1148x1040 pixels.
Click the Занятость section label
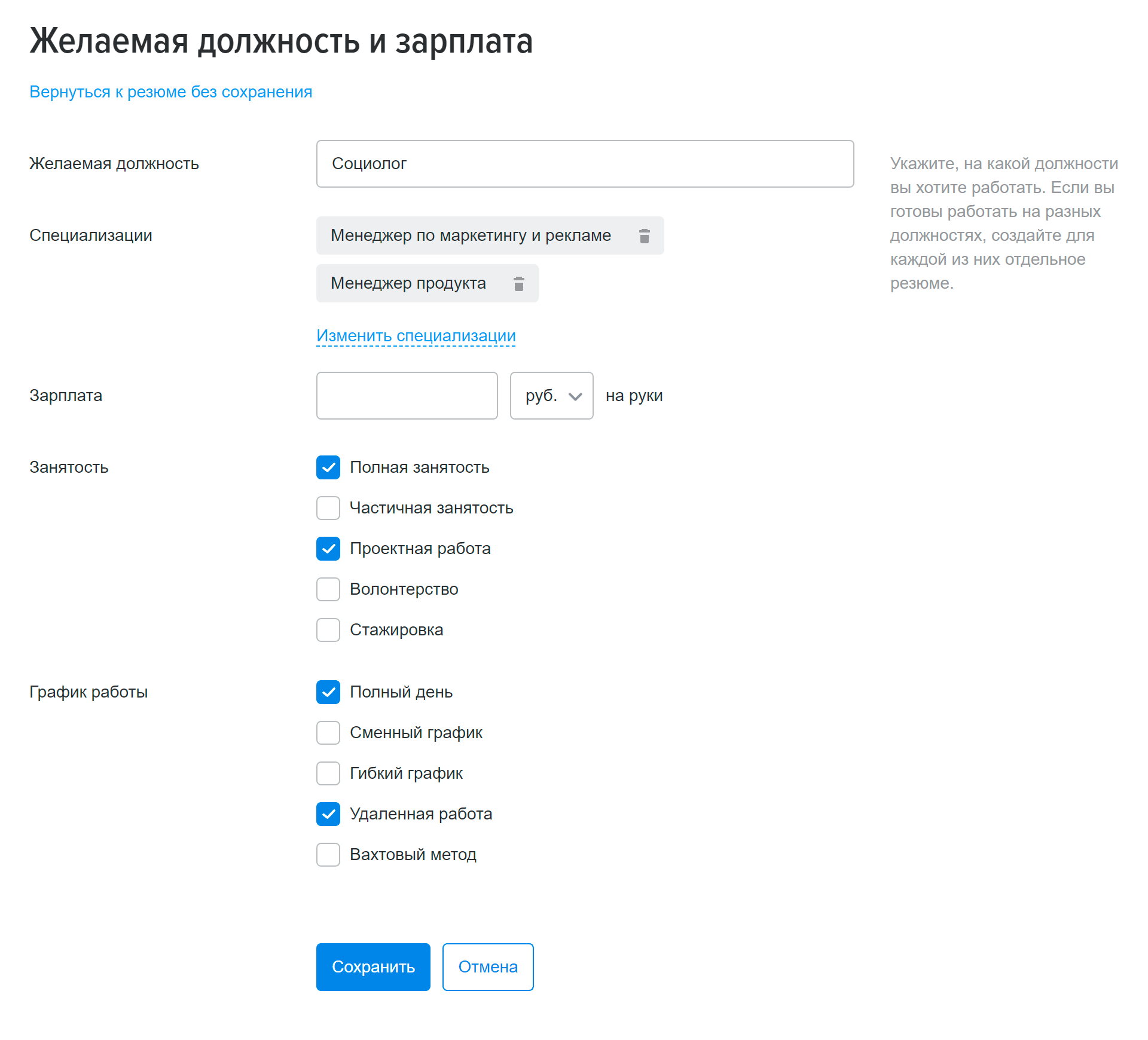click(x=69, y=467)
